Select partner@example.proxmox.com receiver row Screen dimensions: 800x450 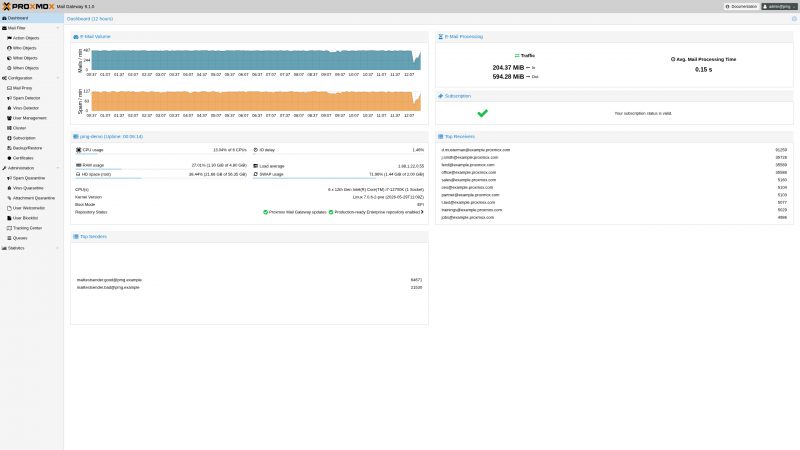[614, 195]
